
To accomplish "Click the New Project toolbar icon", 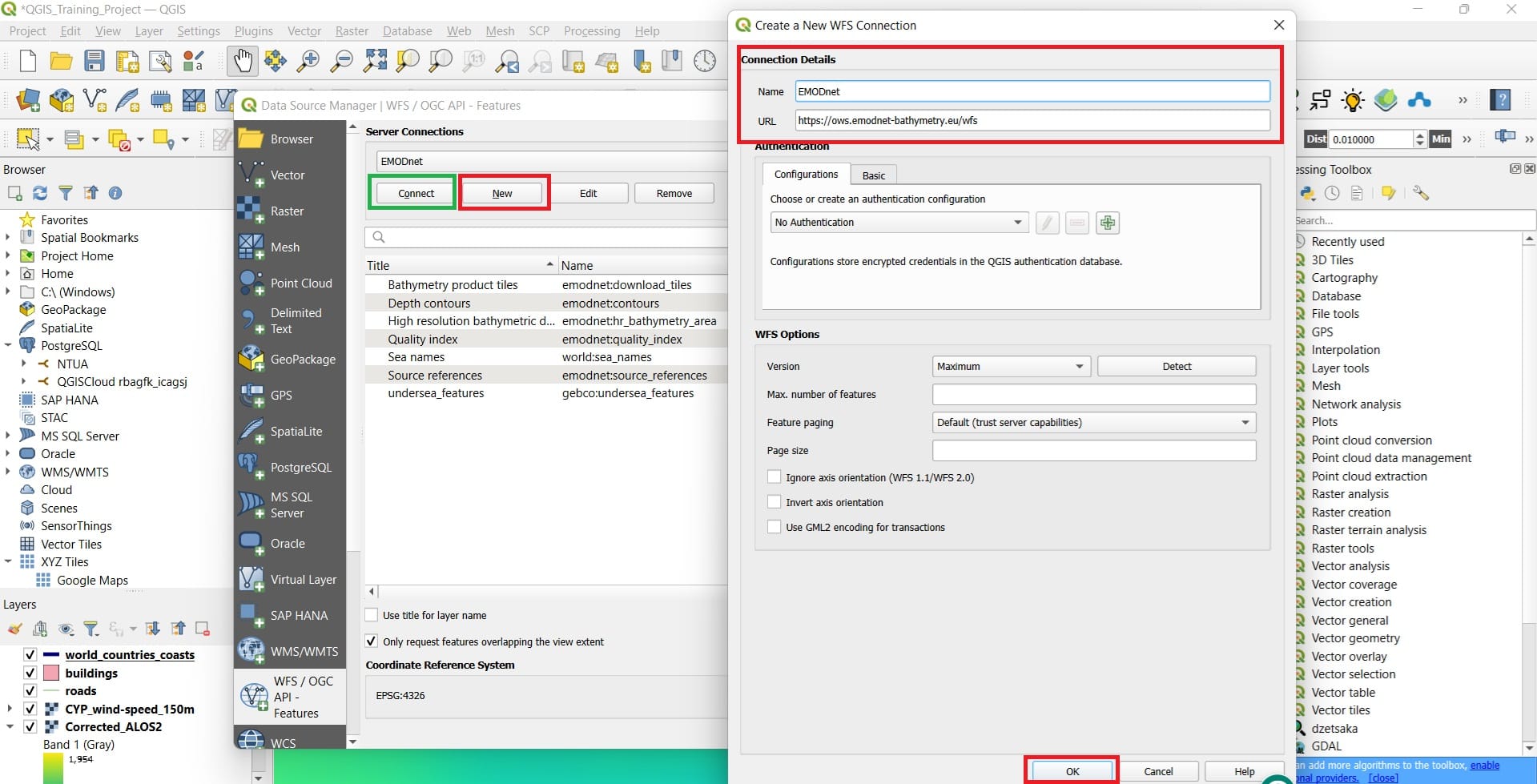I will pyautogui.click(x=28, y=61).
